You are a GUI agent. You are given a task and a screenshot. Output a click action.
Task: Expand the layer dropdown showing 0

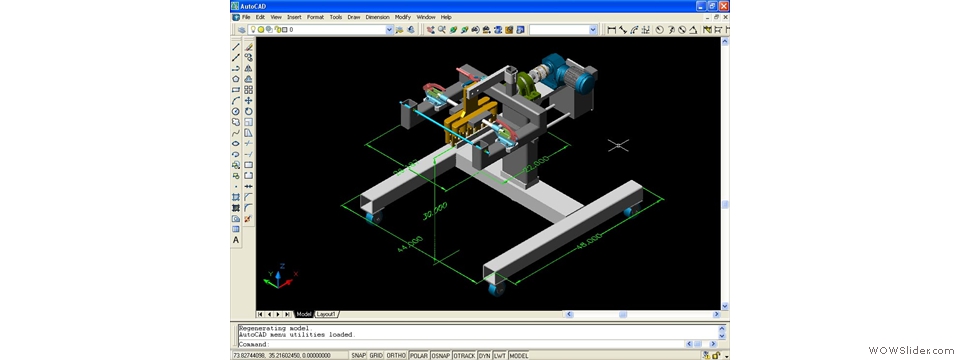pyautogui.click(x=389, y=29)
